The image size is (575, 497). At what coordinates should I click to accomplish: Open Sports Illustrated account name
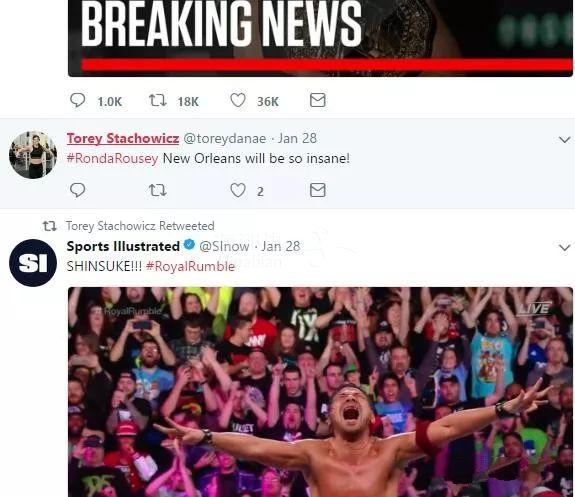pyautogui.click(x=123, y=246)
